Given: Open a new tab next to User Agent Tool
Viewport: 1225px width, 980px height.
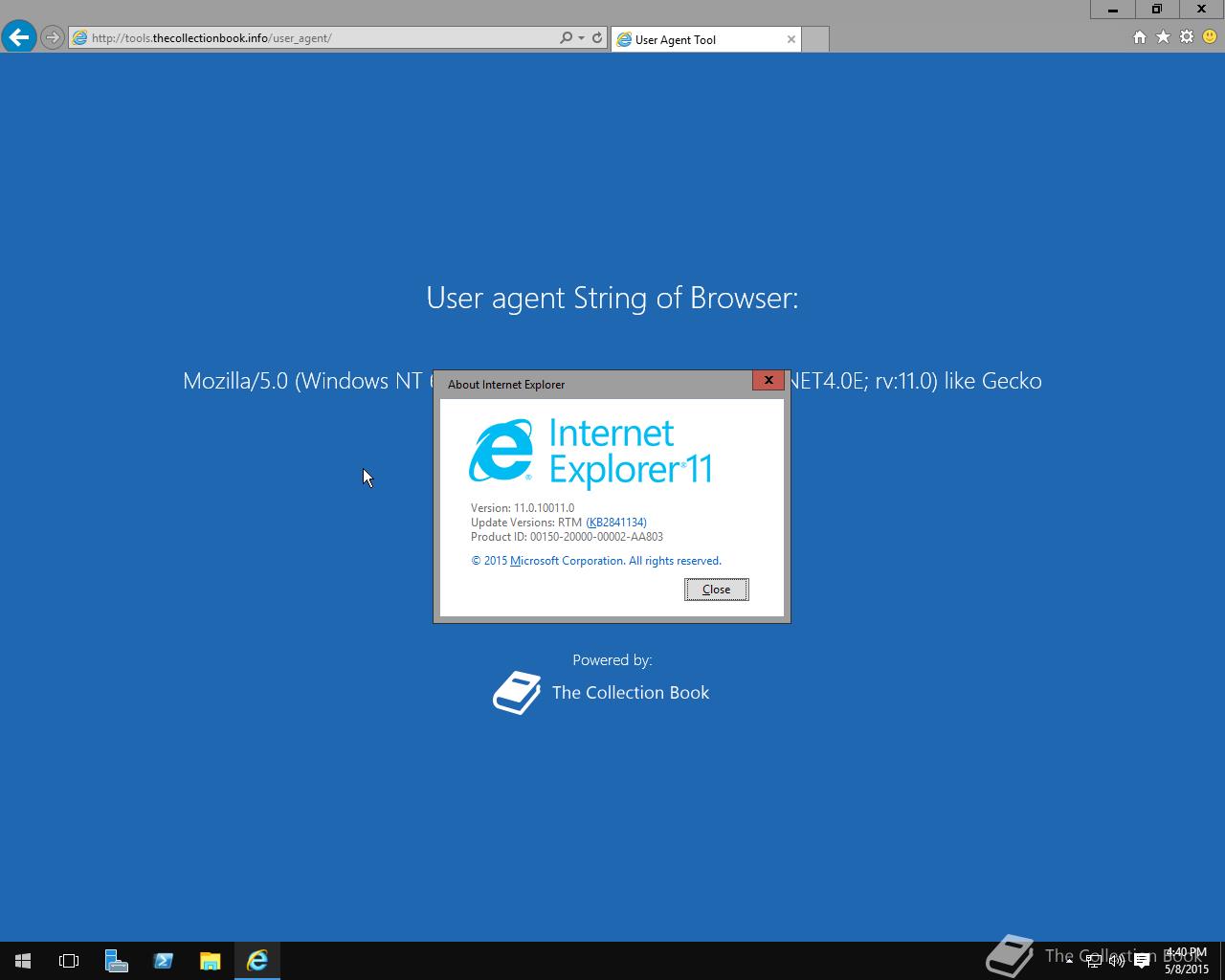Looking at the screenshot, I should coord(815,39).
